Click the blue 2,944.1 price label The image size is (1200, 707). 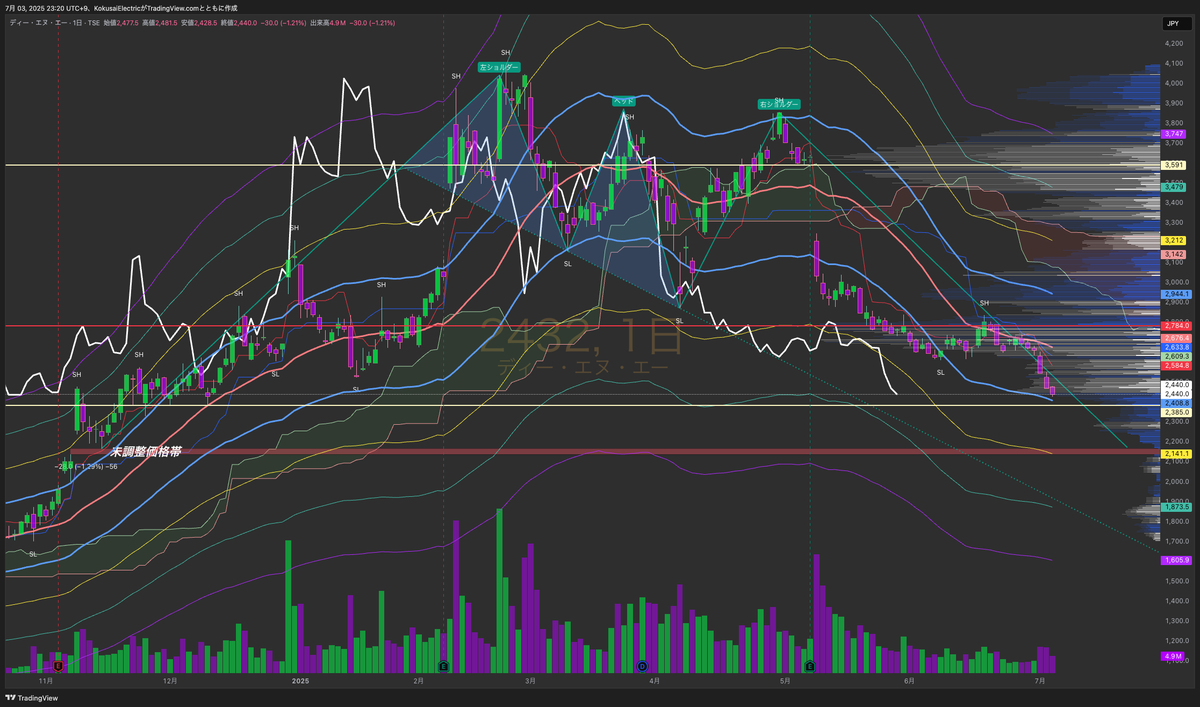click(1176, 295)
